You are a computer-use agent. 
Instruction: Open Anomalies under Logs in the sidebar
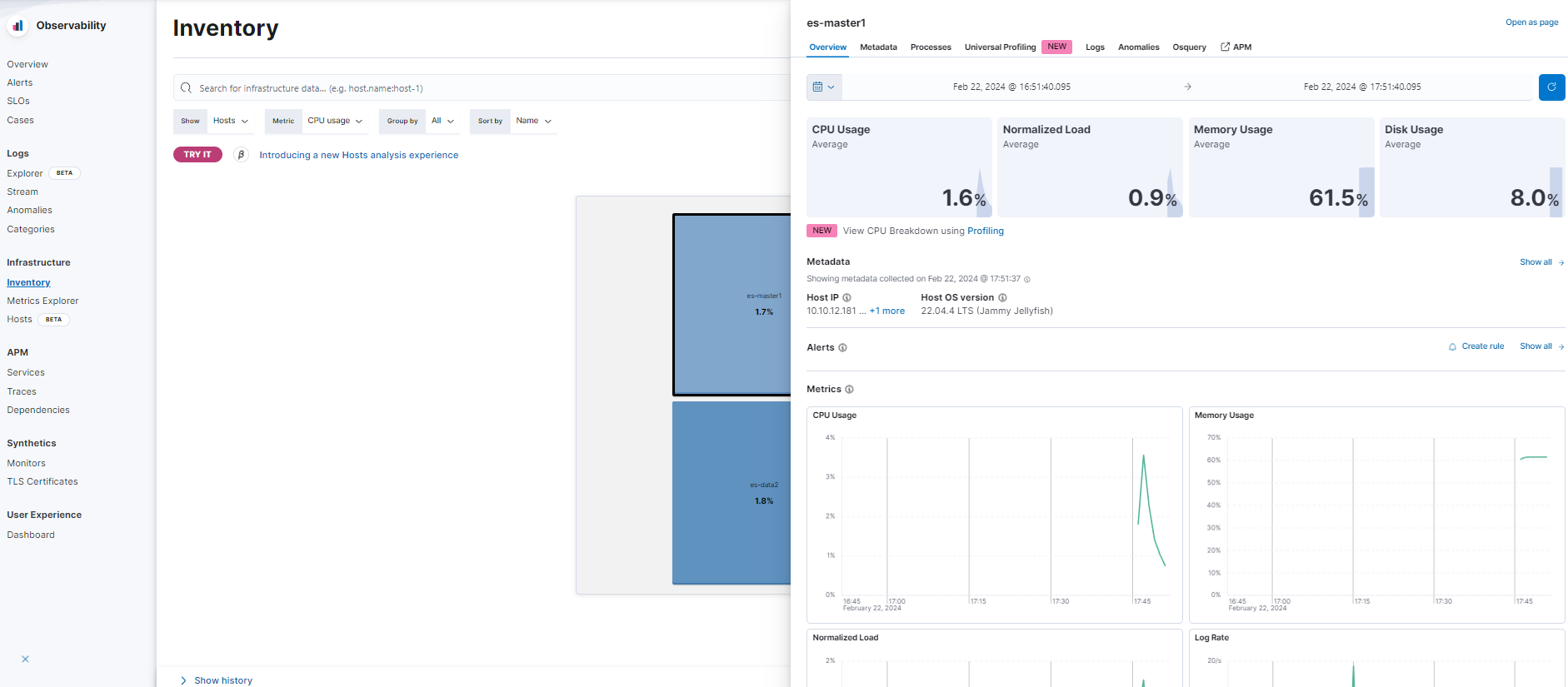point(30,210)
